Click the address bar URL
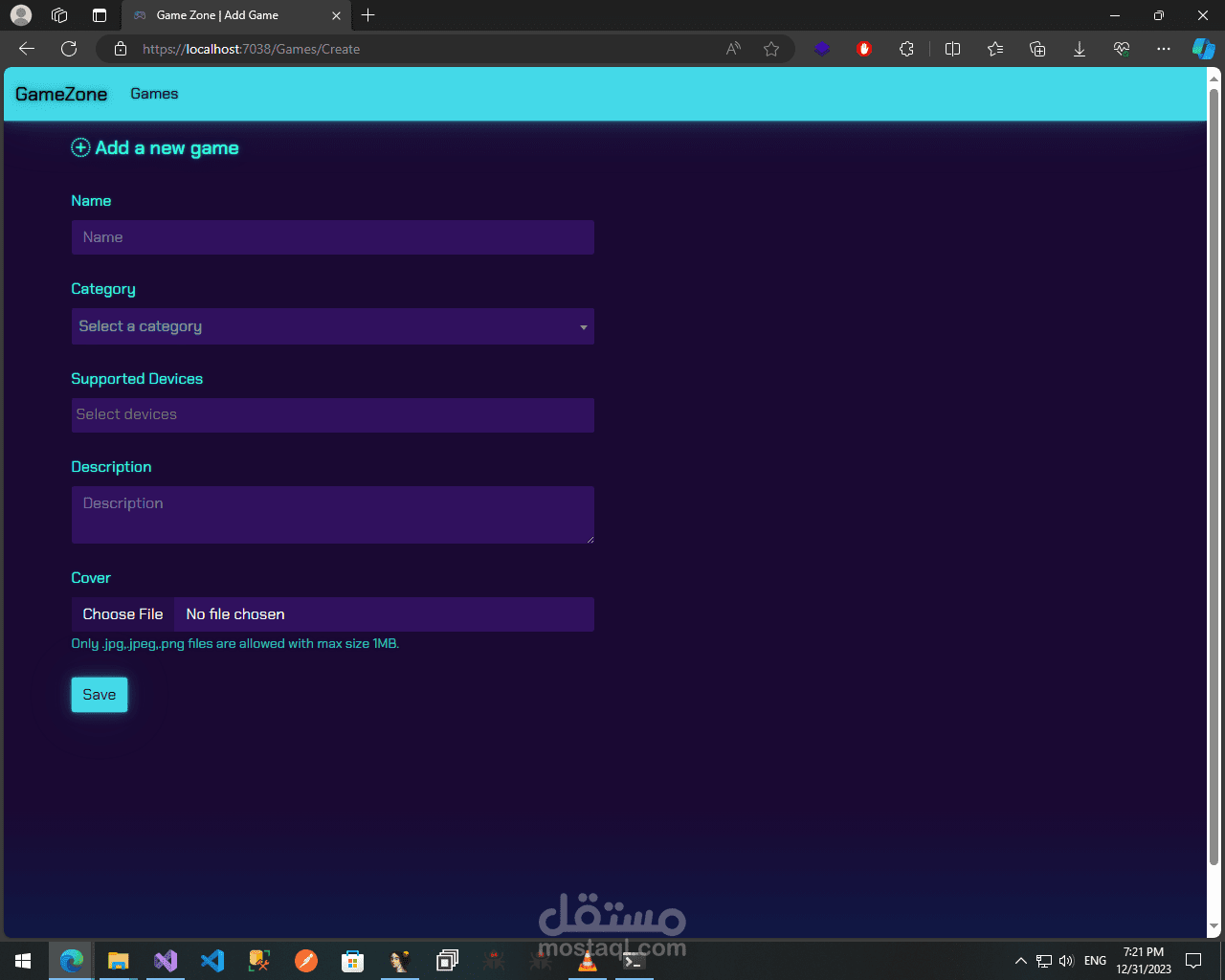The width and height of the screenshot is (1225, 980). tap(252, 49)
